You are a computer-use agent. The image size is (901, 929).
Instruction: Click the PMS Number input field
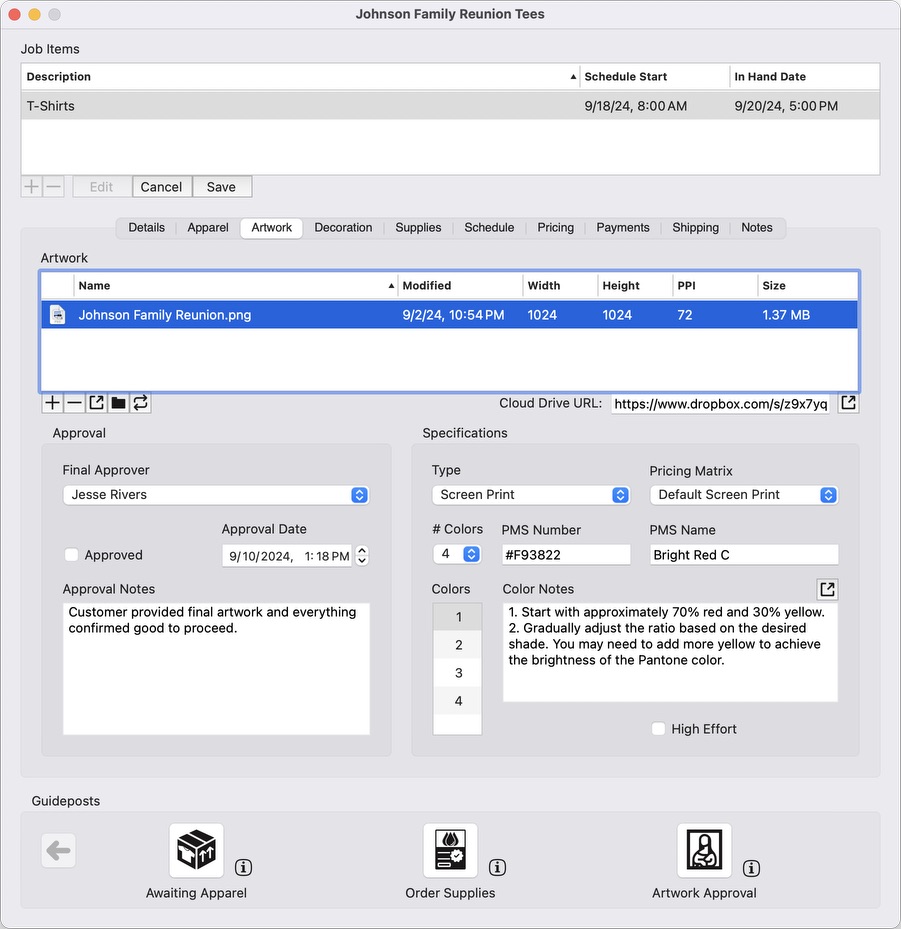(x=566, y=555)
